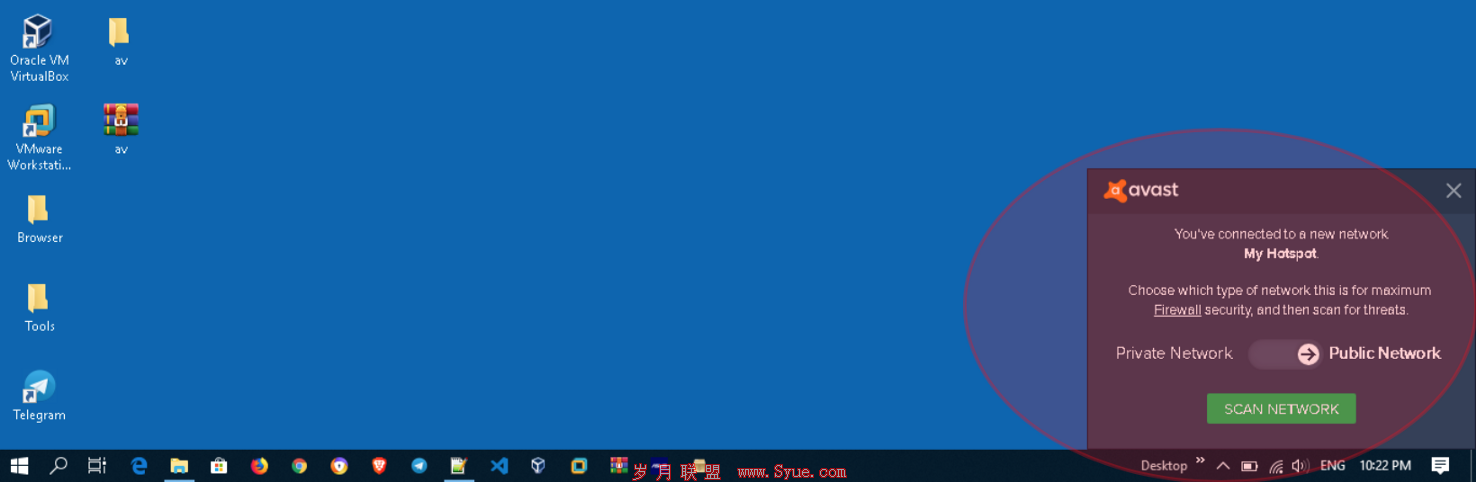
Task: Open Telegram from the taskbar
Action: (419, 465)
